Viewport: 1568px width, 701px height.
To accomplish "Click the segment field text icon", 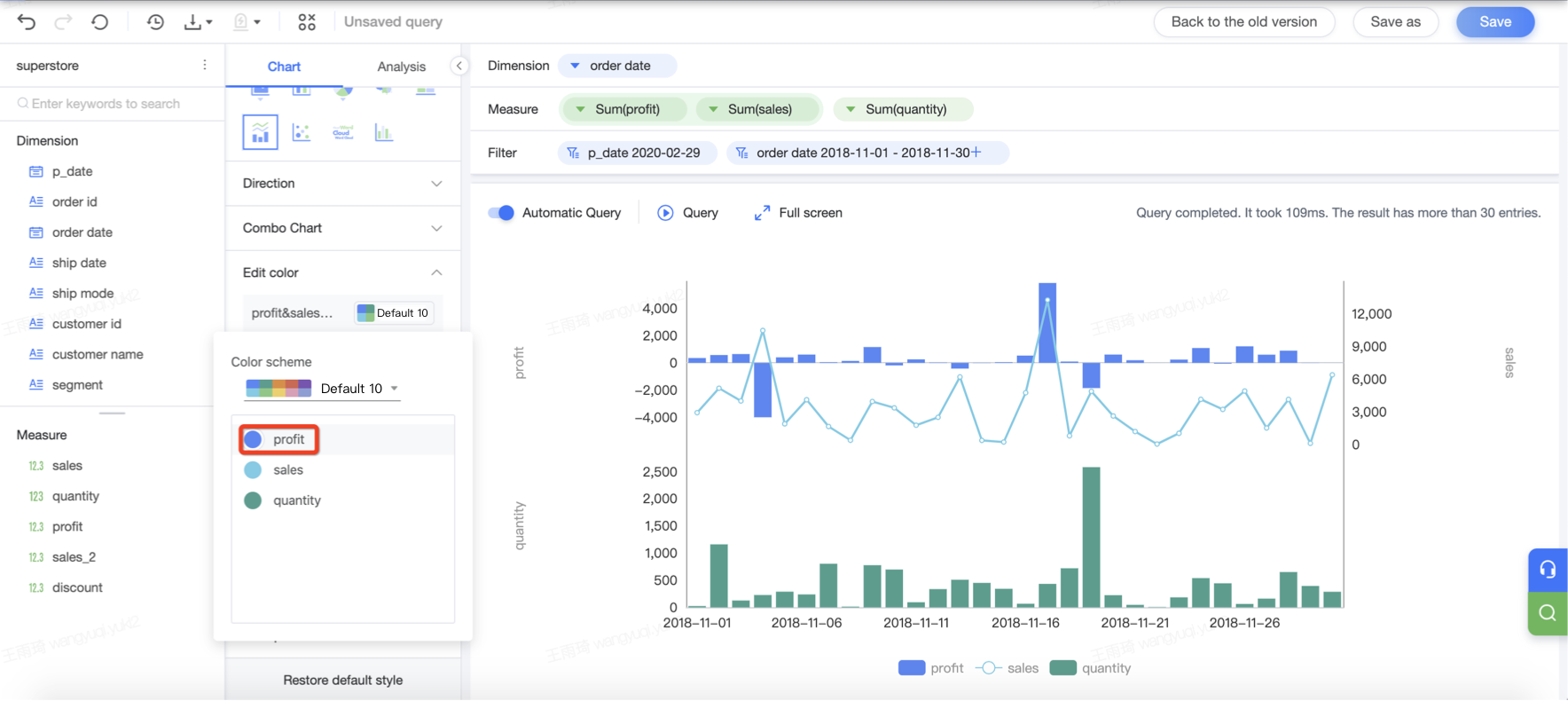I will tap(36, 384).
